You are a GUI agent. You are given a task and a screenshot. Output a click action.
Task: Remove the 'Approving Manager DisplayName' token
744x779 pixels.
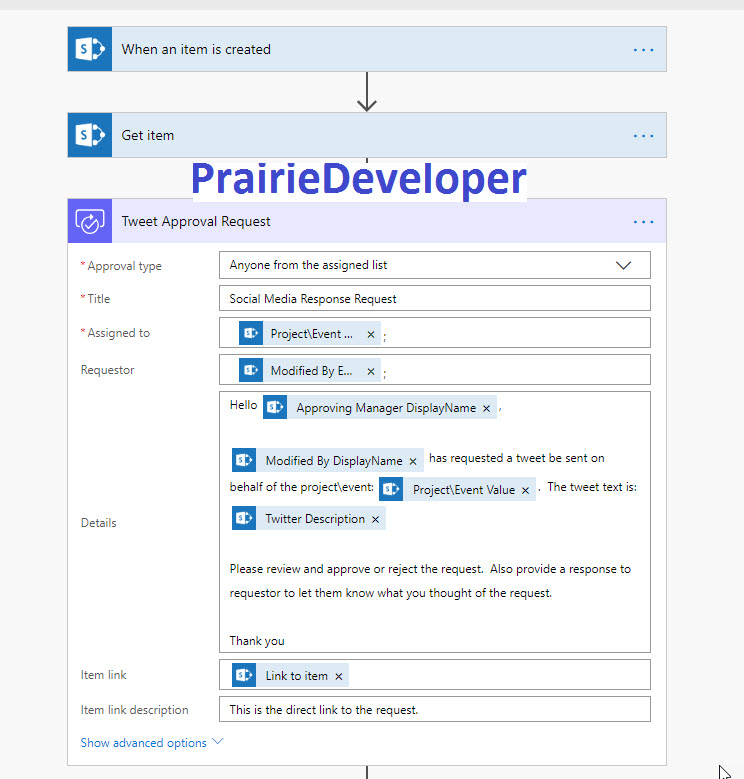[486, 408]
